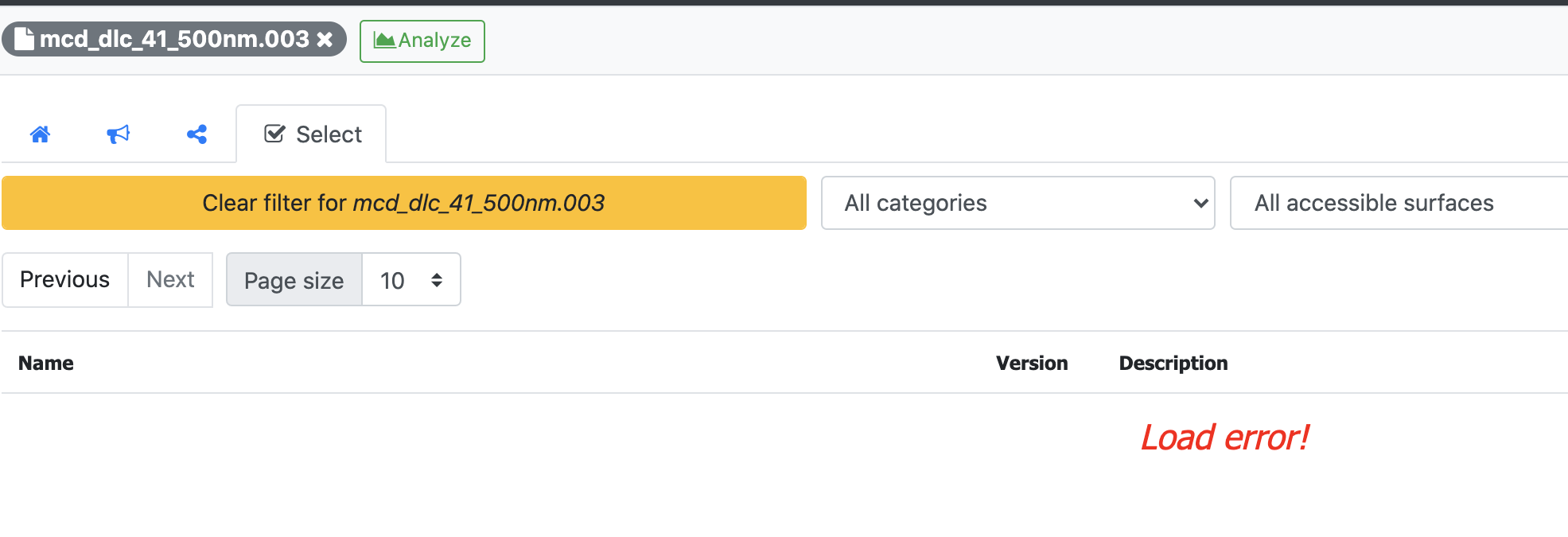Click the file icon on the mcd_dlc chip
Viewport: 1568px width, 537px height.
click(24, 38)
